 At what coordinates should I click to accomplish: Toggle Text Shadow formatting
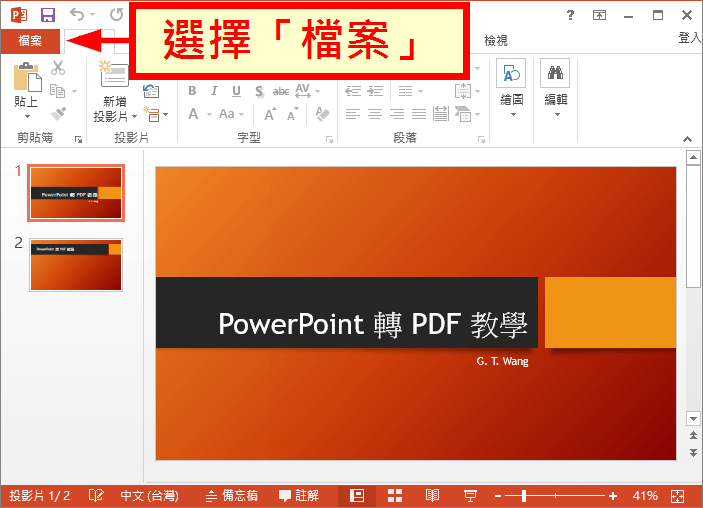[259, 91]
